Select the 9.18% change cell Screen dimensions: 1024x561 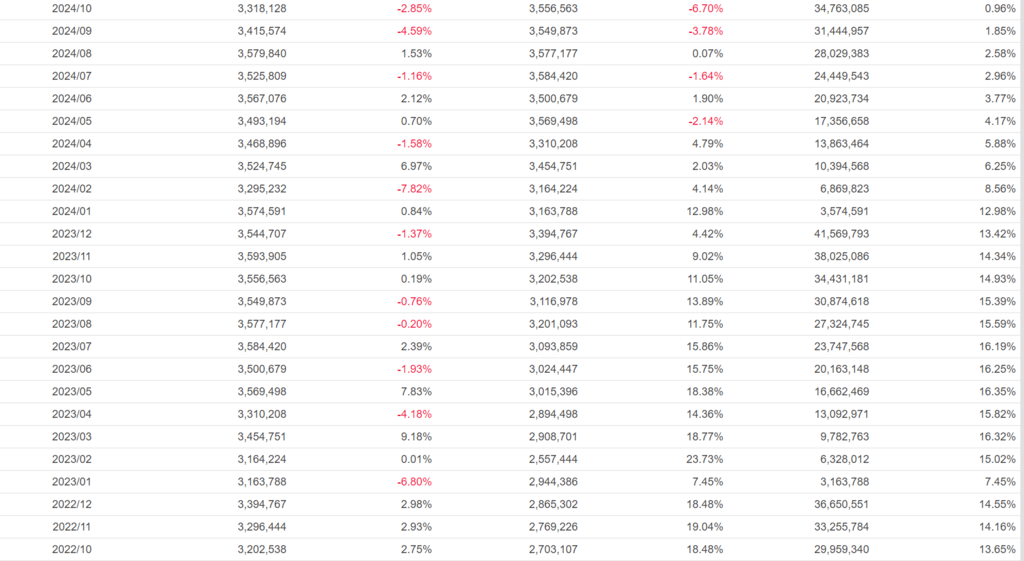tap(415, 437)
